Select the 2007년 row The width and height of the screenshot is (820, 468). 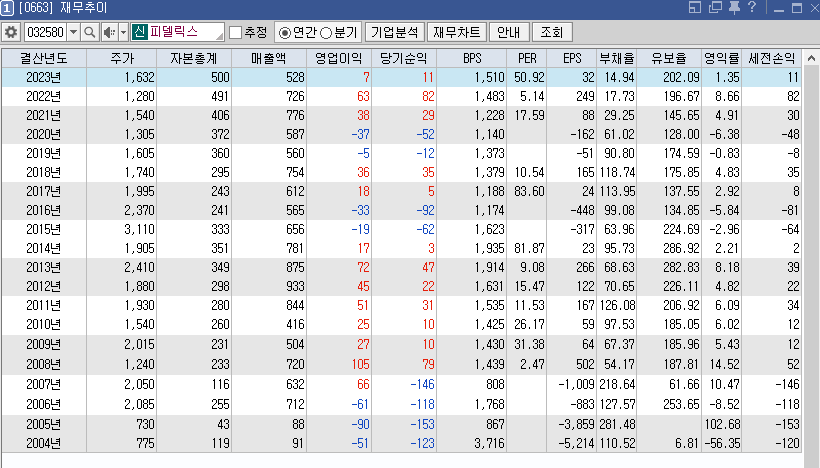[402, 384]
